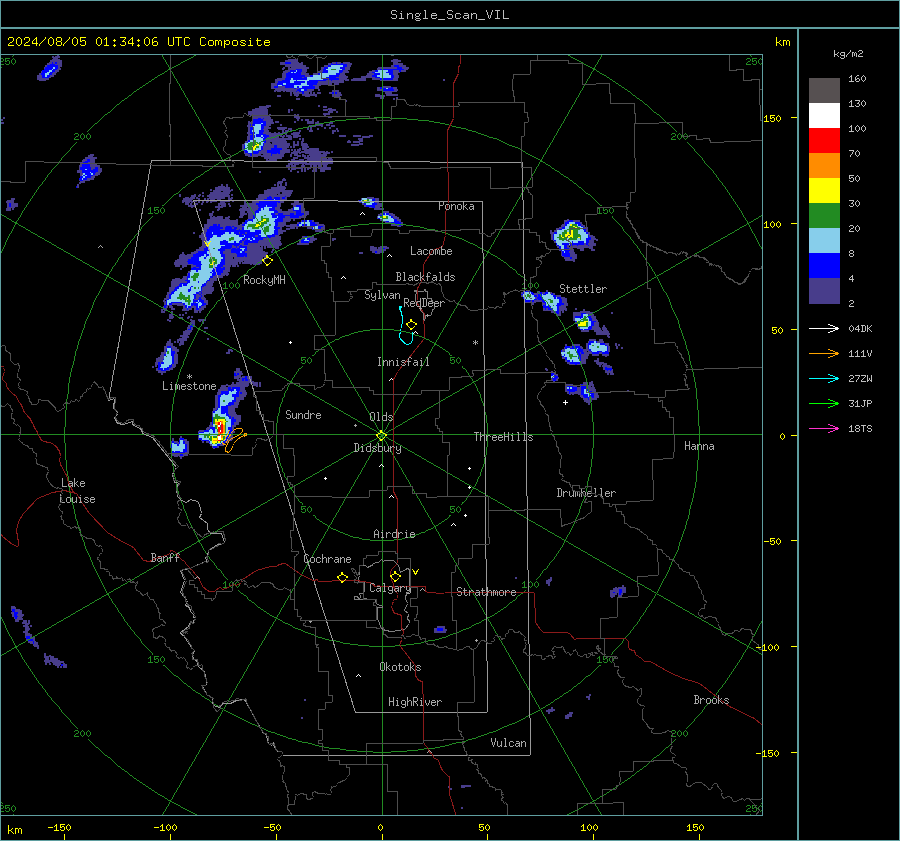The width and height of the screenshot is (900, 841).
Task: Click the green 20-30 legend swatch
Action: pyautogui.click(x=824, y=215)
